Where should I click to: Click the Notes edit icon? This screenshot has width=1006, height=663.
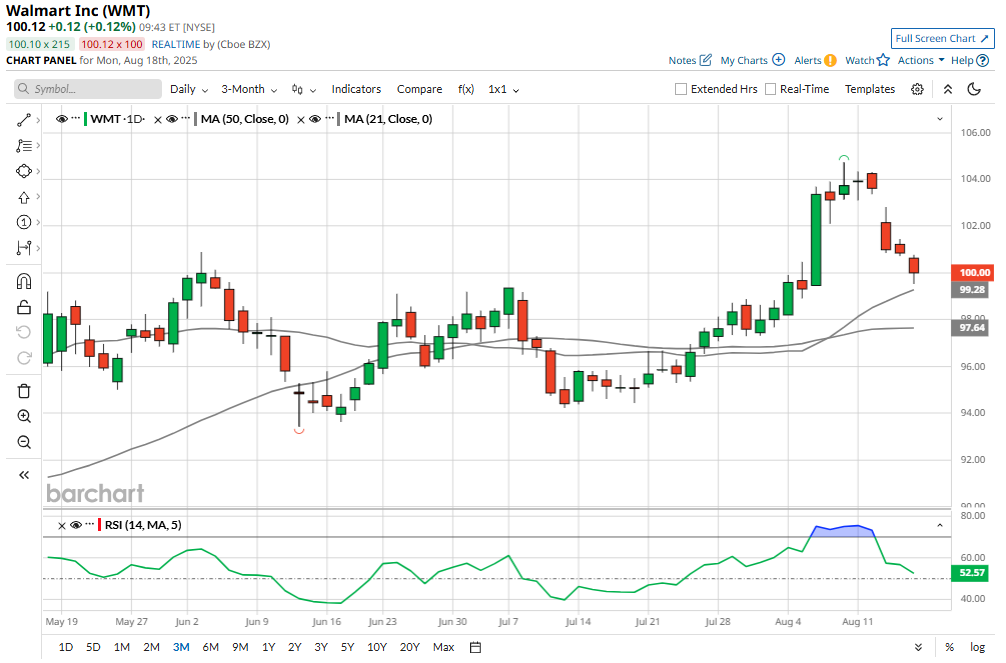[x=706, y=60]
